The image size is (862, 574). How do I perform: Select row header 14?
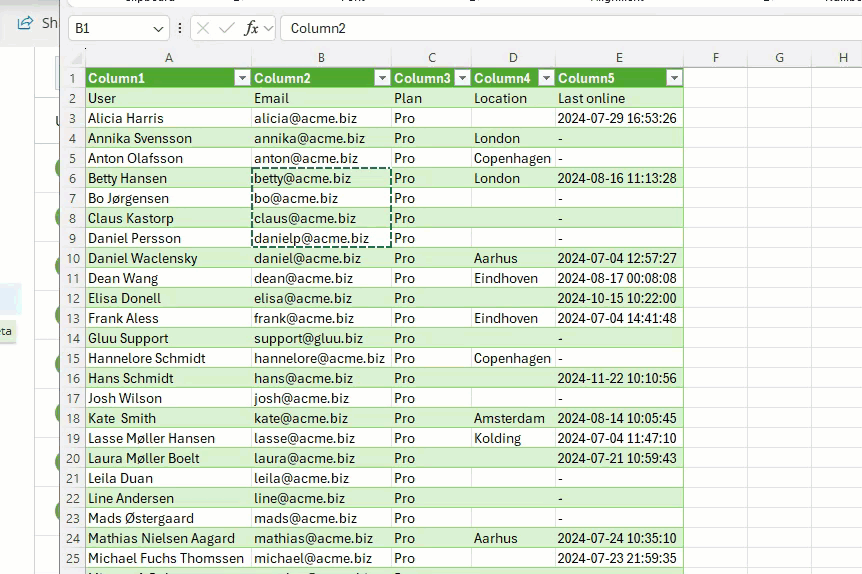pyautogui.click(x=72, y=338)
